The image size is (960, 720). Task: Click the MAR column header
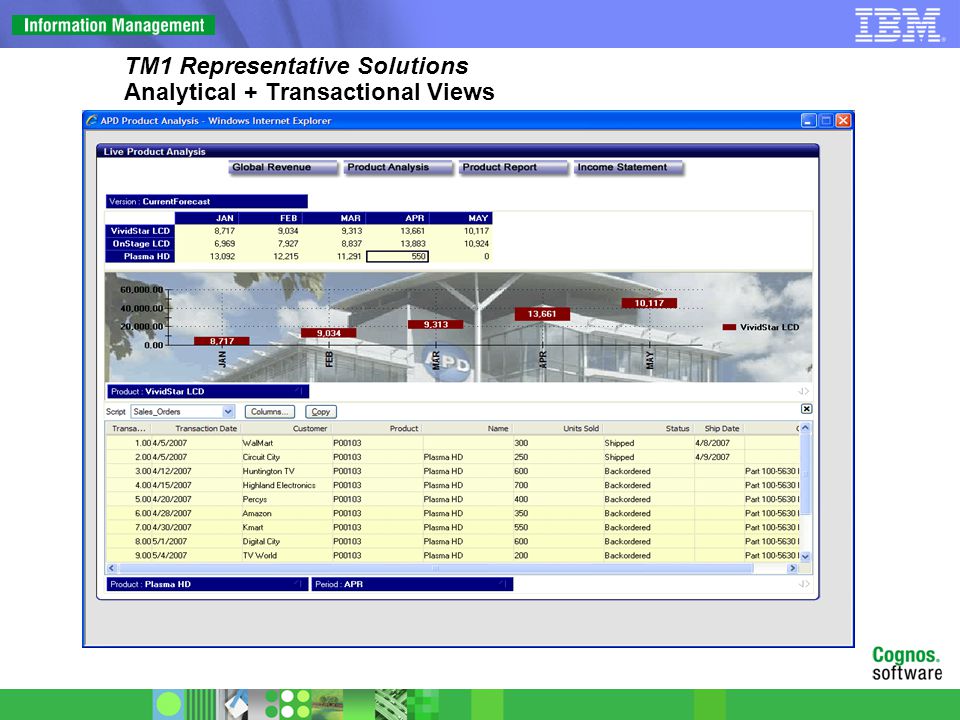(x=334, y=218)
